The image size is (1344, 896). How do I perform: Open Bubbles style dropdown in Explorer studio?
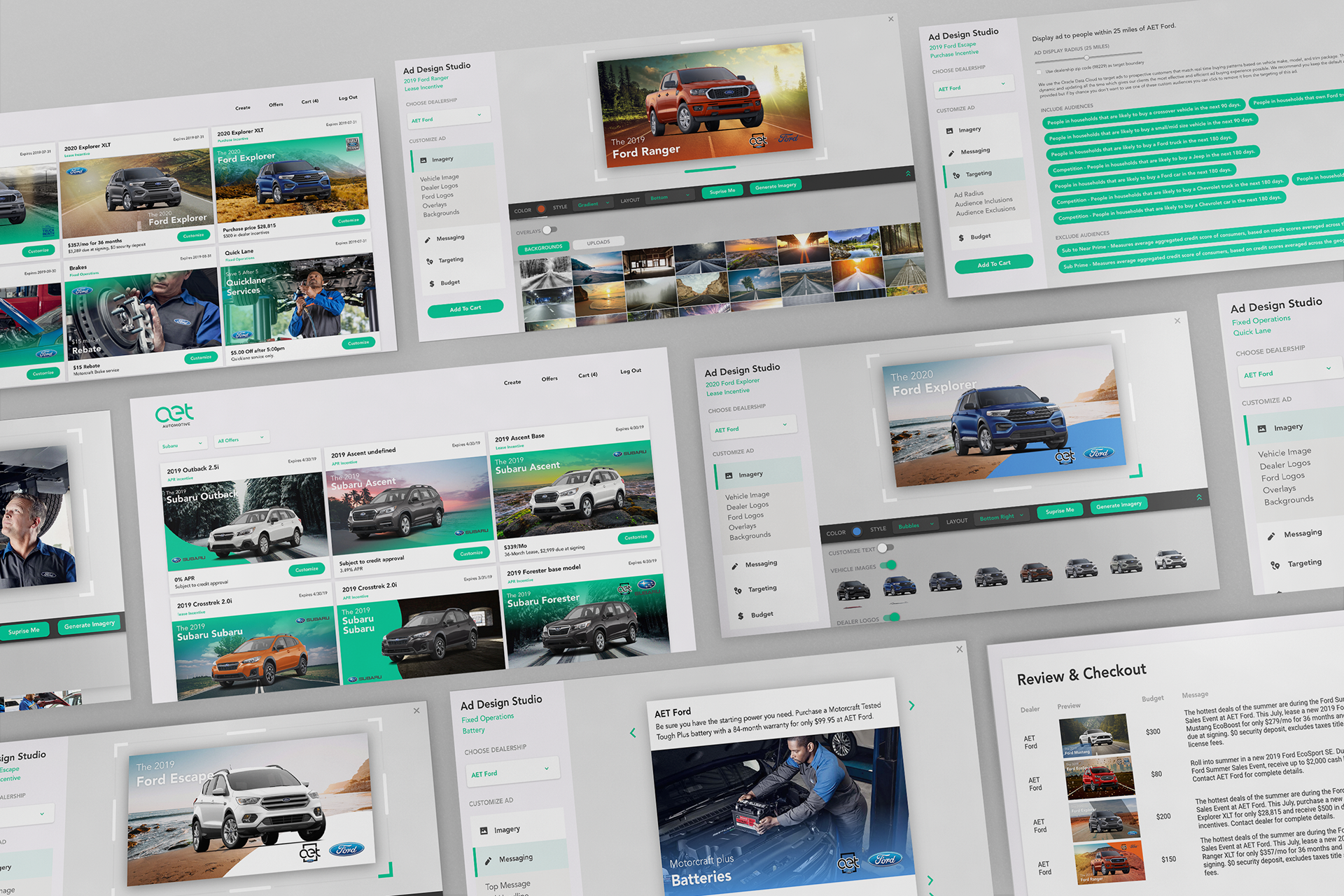coord(916,525)
